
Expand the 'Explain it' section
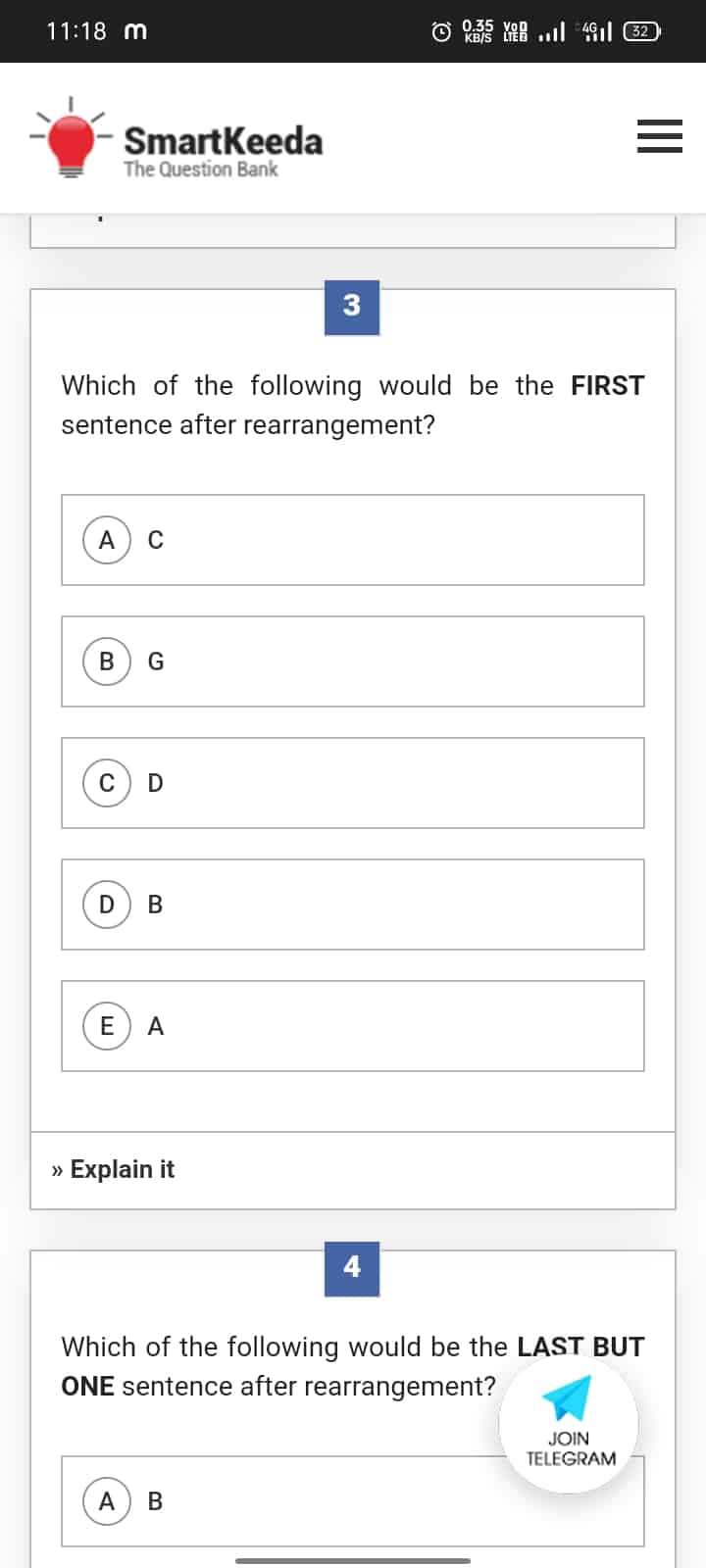click(114, 1169)
